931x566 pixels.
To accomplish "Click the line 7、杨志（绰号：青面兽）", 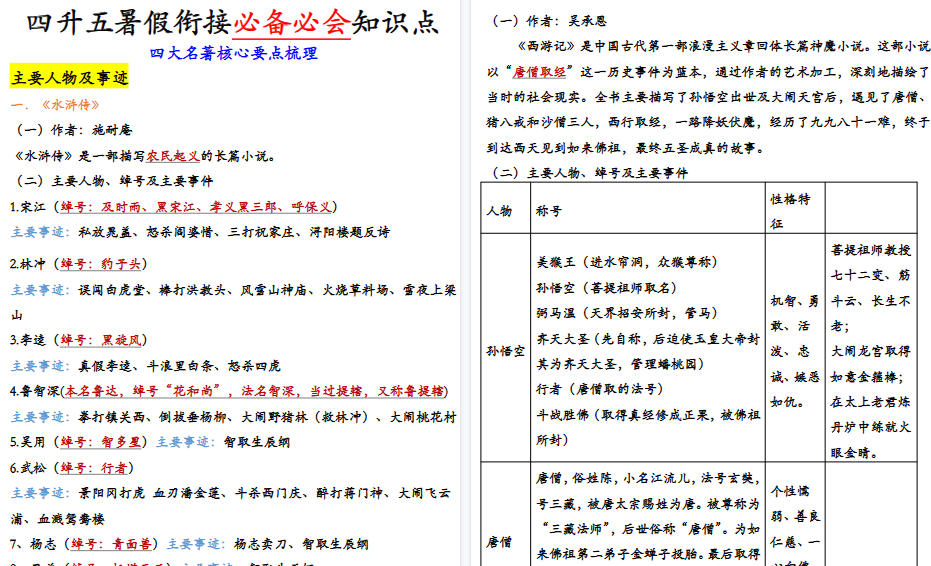I will (x=84, y=544).
